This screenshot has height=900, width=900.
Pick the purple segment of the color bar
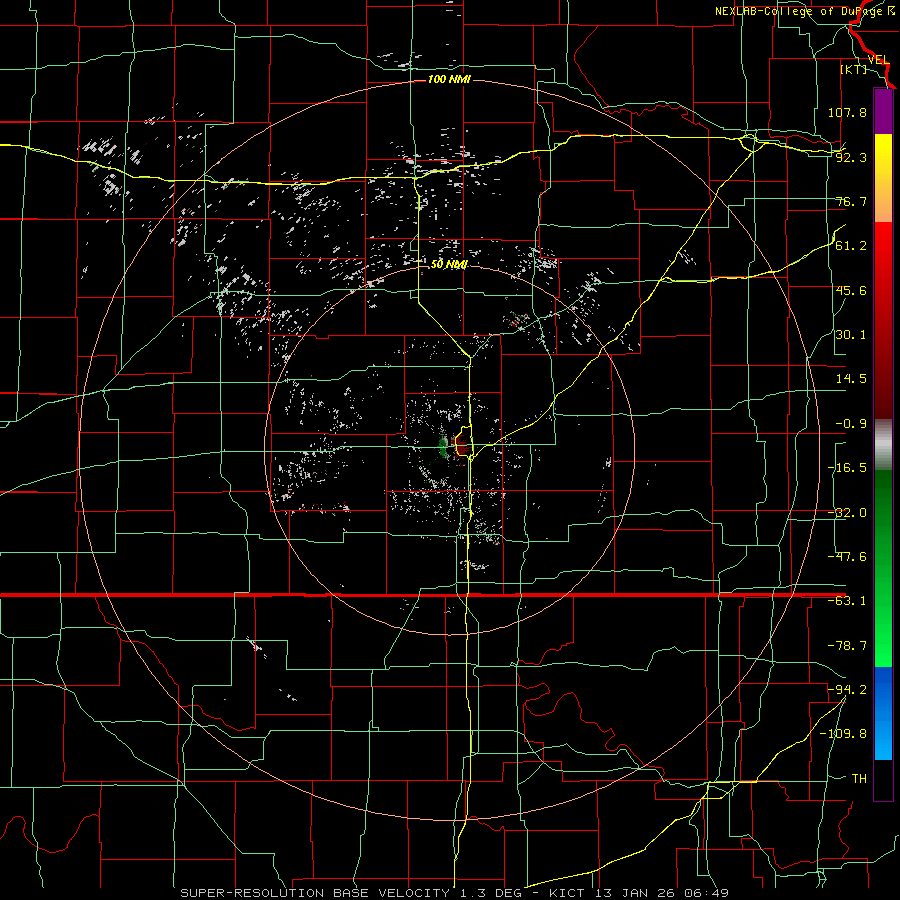[x=883, y=111]
